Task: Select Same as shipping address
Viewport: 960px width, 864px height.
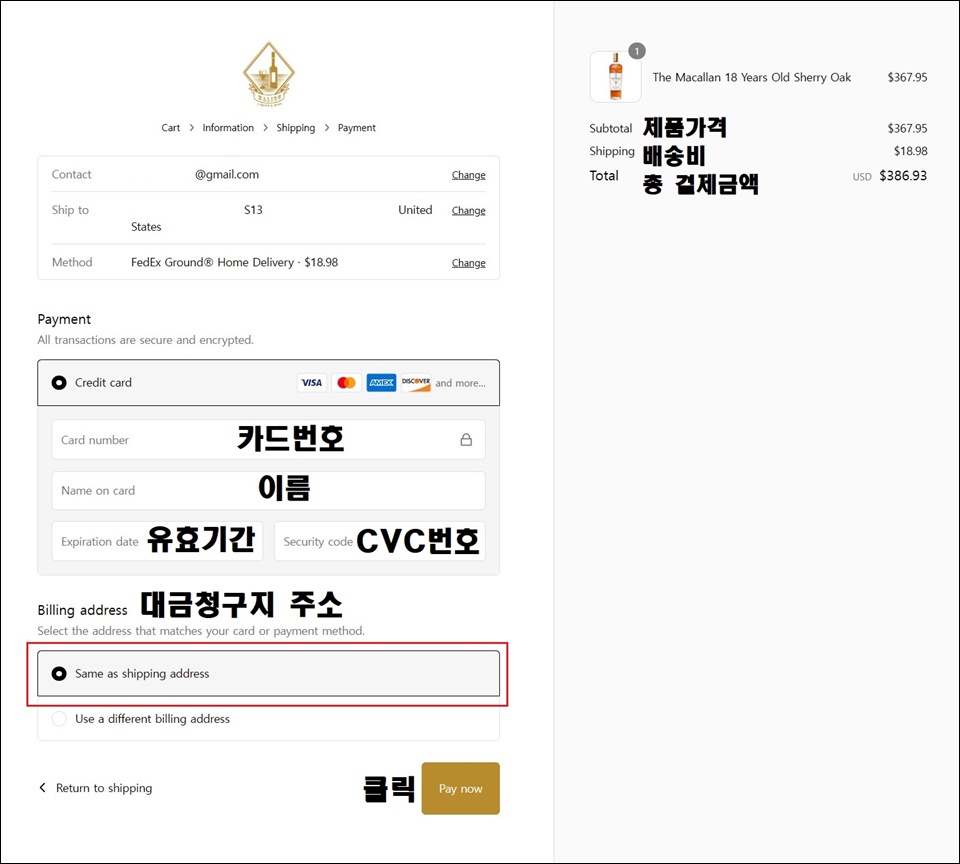Action: [268, 674]
